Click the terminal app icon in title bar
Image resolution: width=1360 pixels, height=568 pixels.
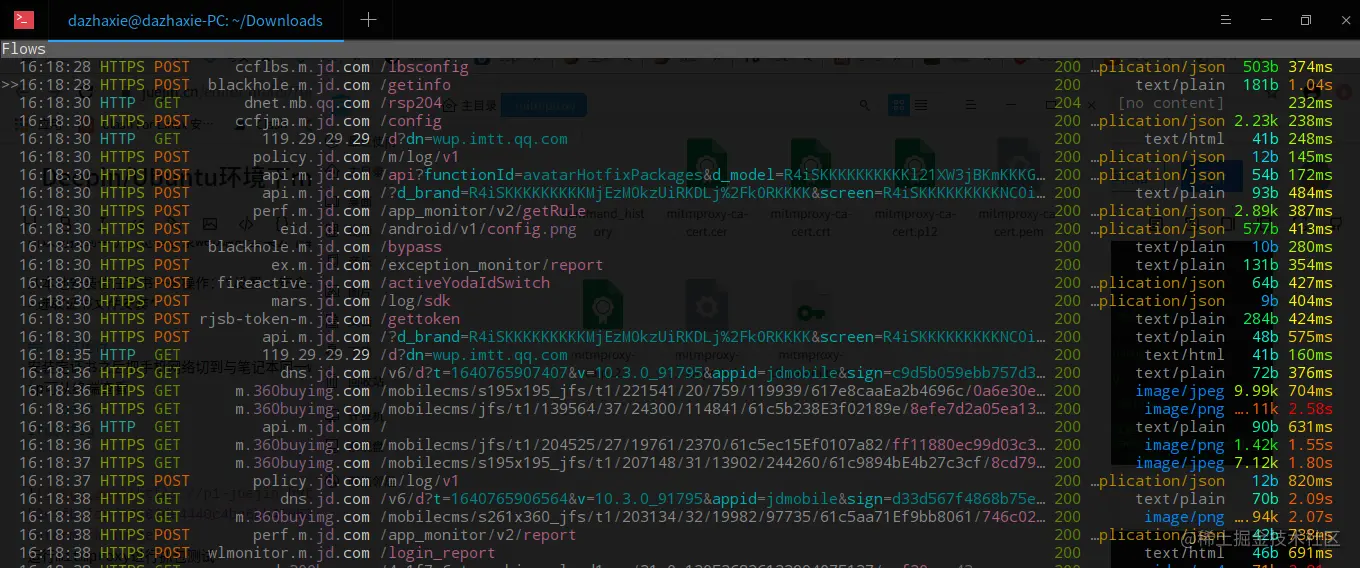(x=24, y=20)
